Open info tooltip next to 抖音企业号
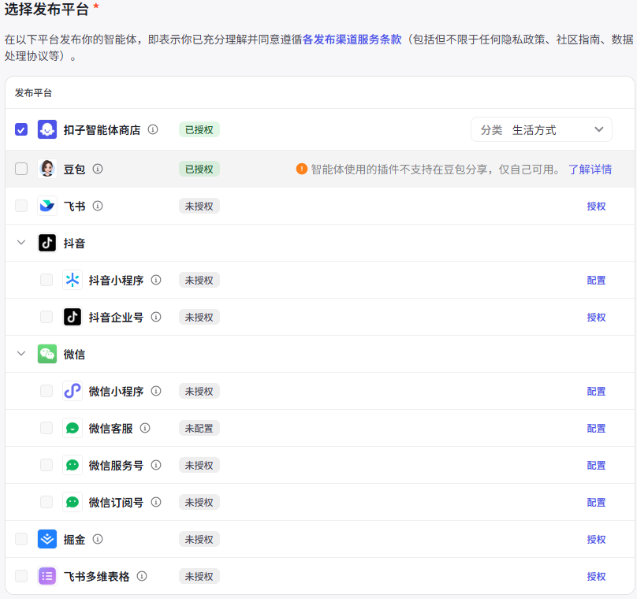The width and height of the screenshot is (637, 599). click(156, 317)
